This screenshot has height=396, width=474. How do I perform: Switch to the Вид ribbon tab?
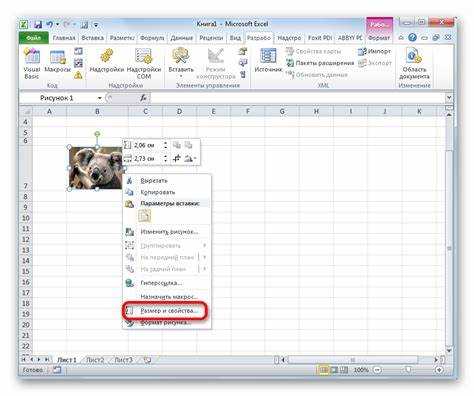pyautogui.click(x=235, y=38)
